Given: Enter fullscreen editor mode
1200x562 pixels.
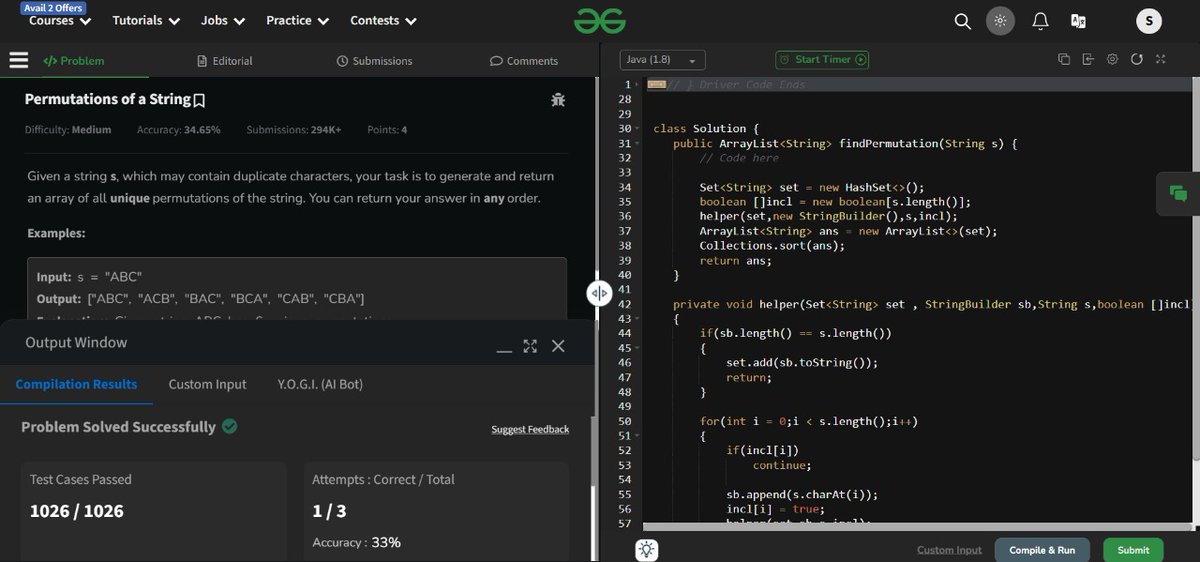Looking at the screenshot, I should tap(1160, 60).
